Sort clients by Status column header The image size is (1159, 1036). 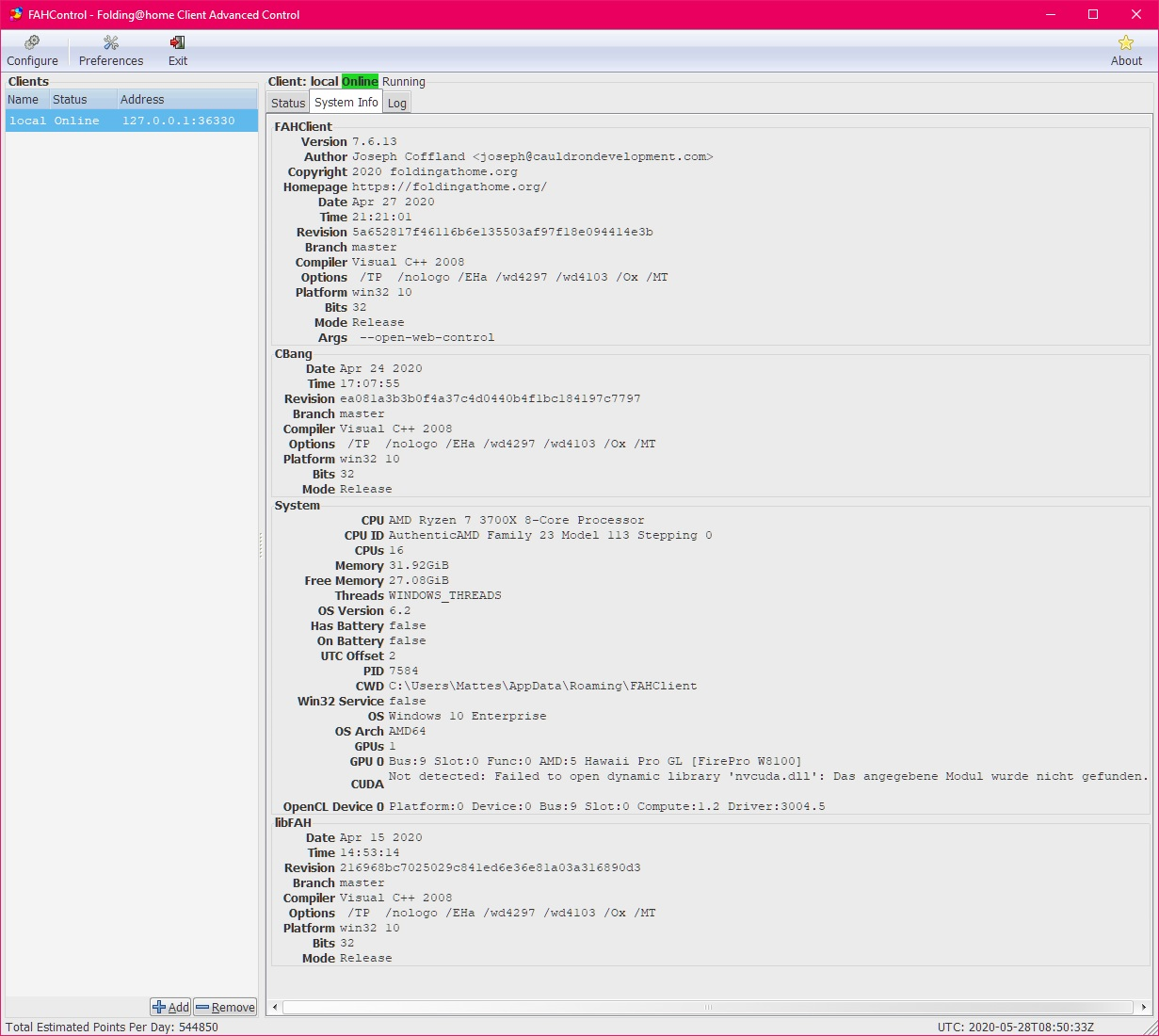click(83, 99)
